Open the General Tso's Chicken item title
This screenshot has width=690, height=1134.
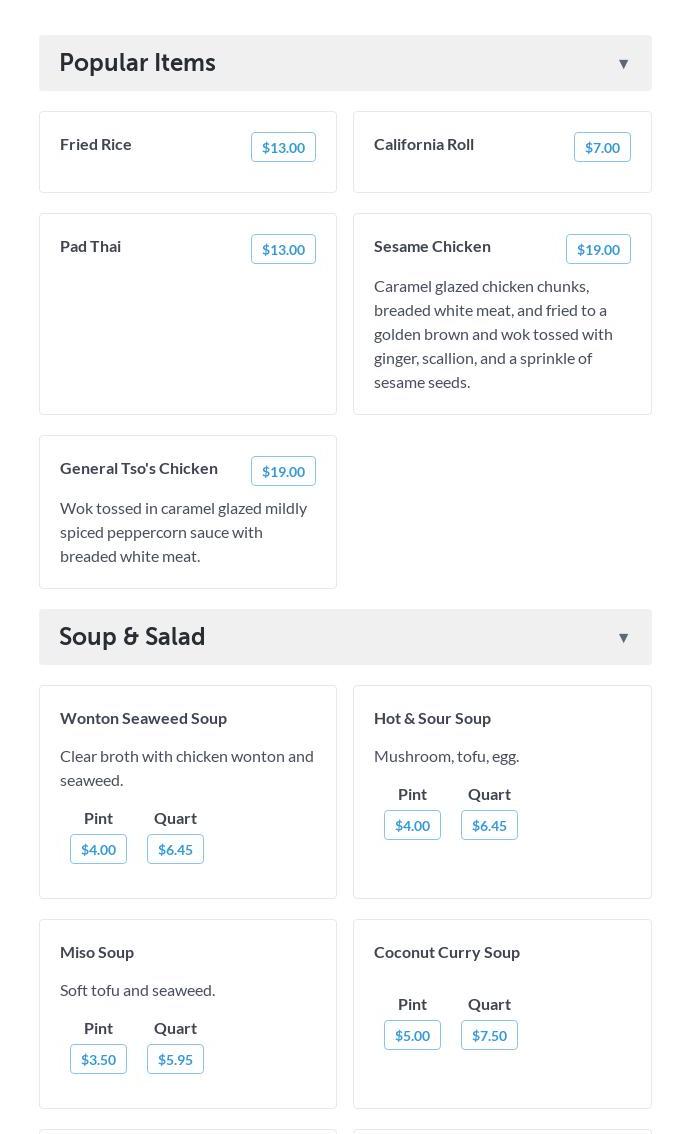(139, 469)
